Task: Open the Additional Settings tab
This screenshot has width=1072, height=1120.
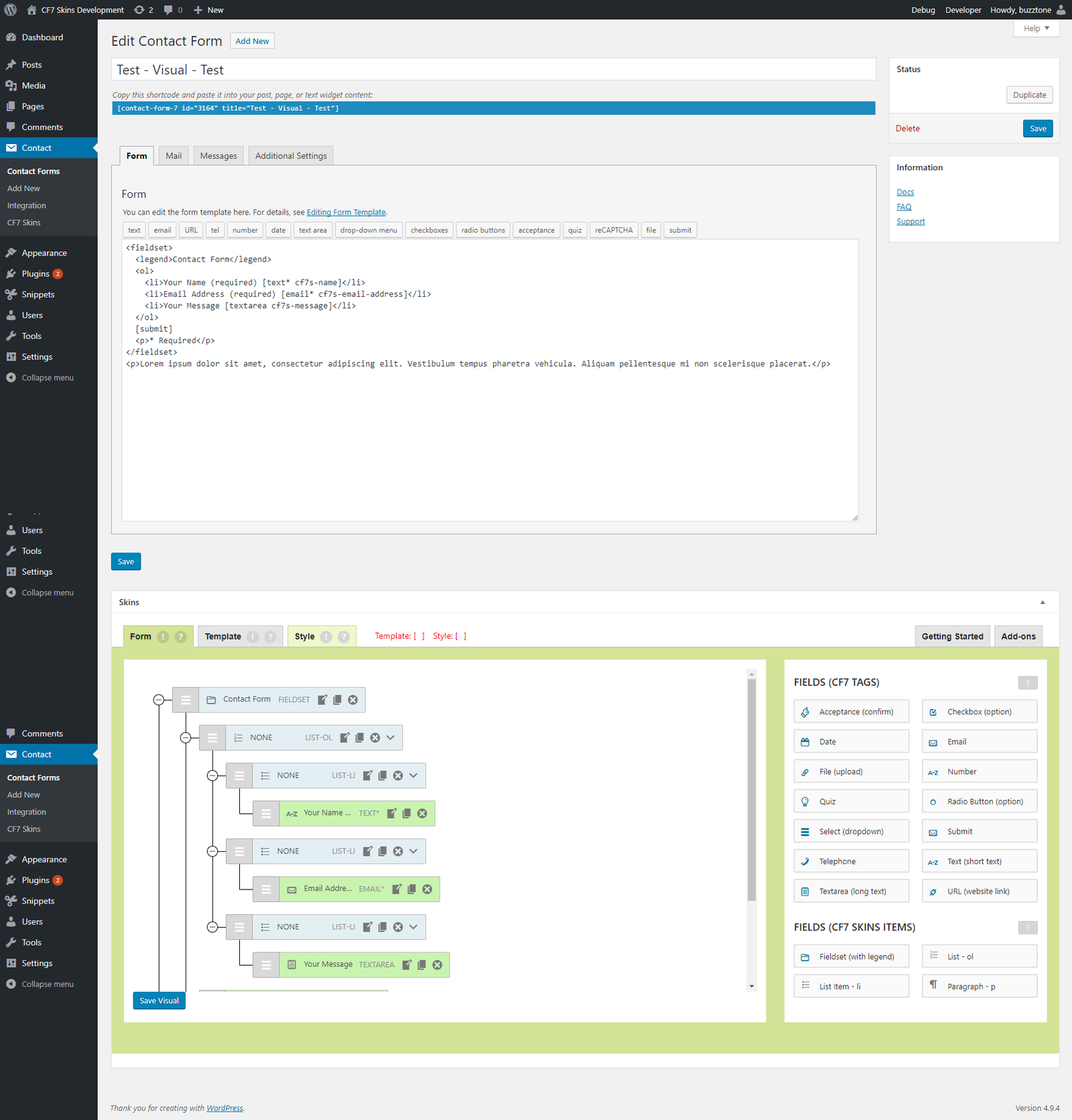Action: tap(291, 156)
